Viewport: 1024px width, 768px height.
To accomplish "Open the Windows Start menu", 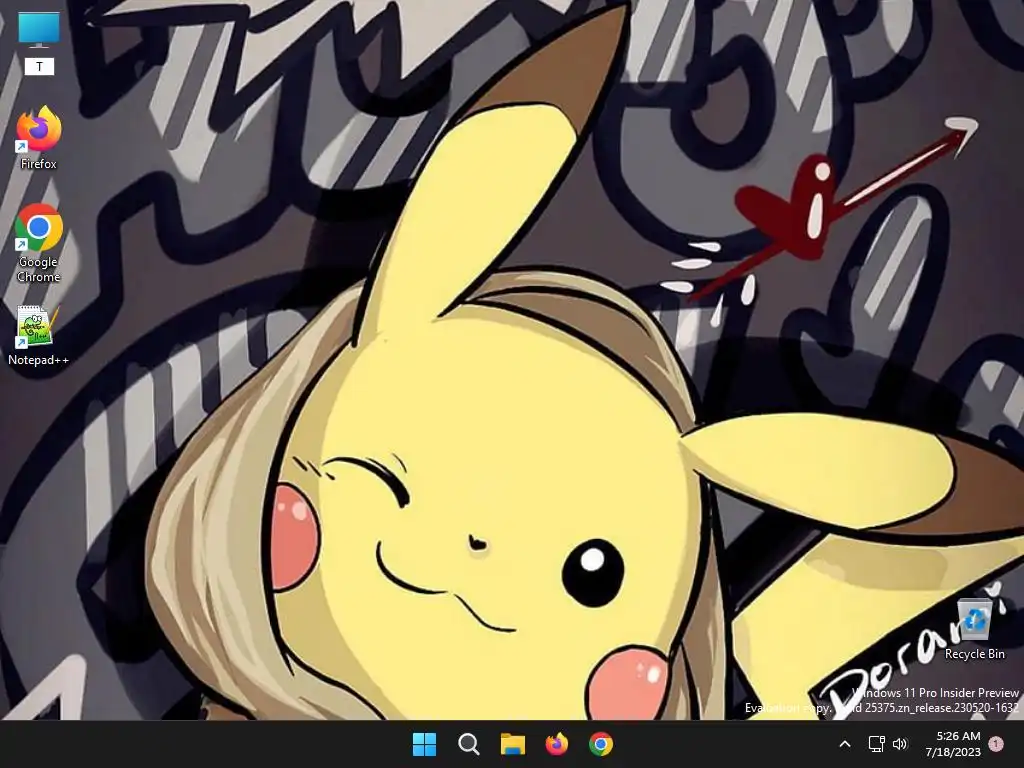I will tap(424, 744).
